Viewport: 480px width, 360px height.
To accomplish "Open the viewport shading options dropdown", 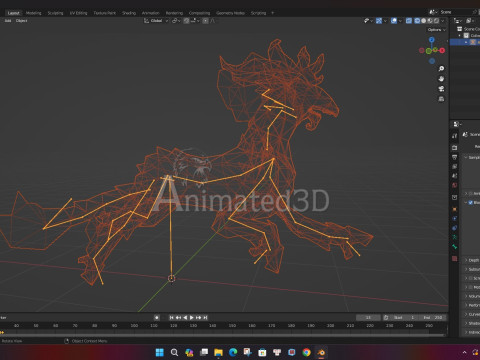I will (443, 21).
